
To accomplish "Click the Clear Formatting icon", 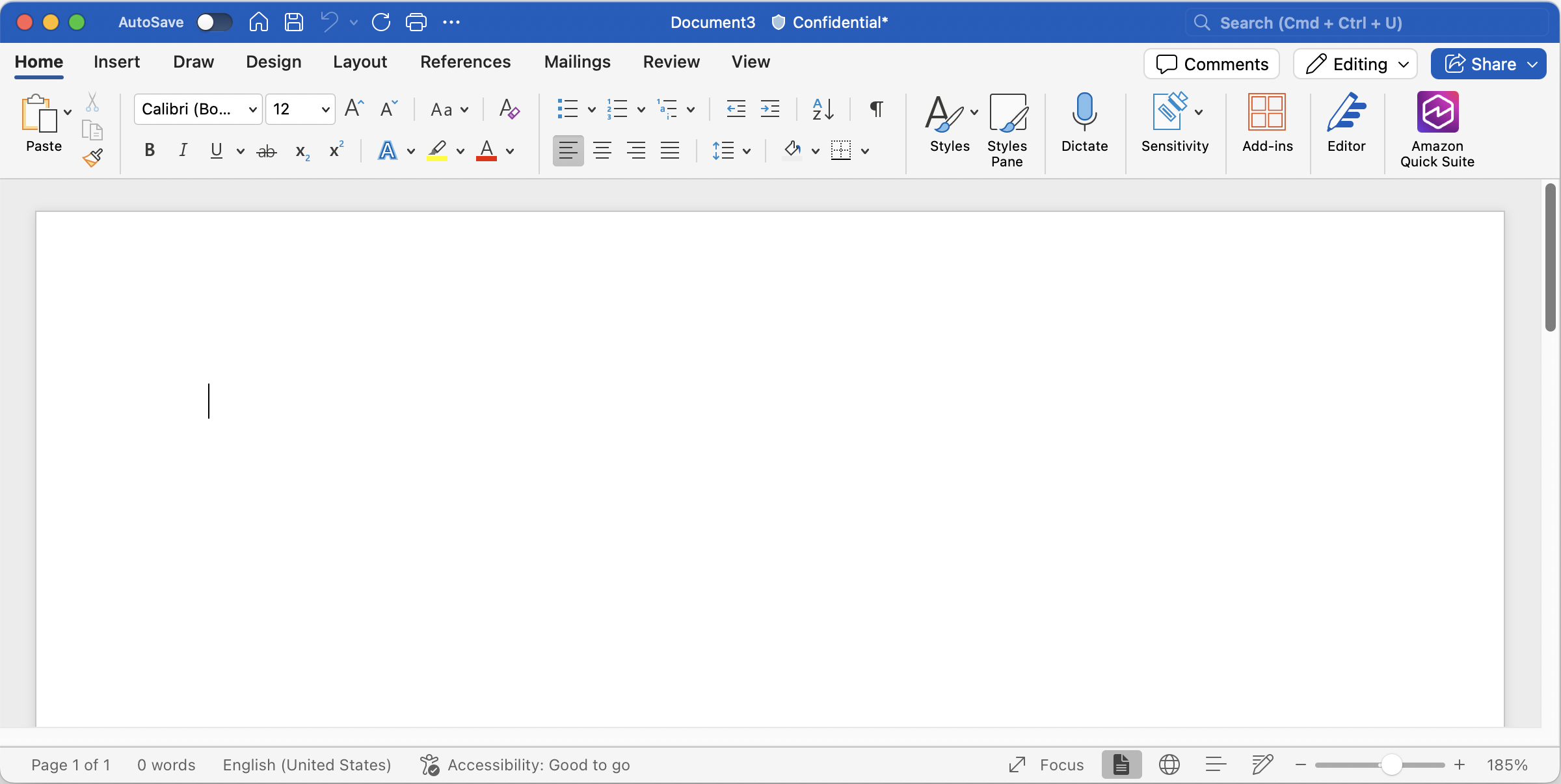I will (509, 109).
